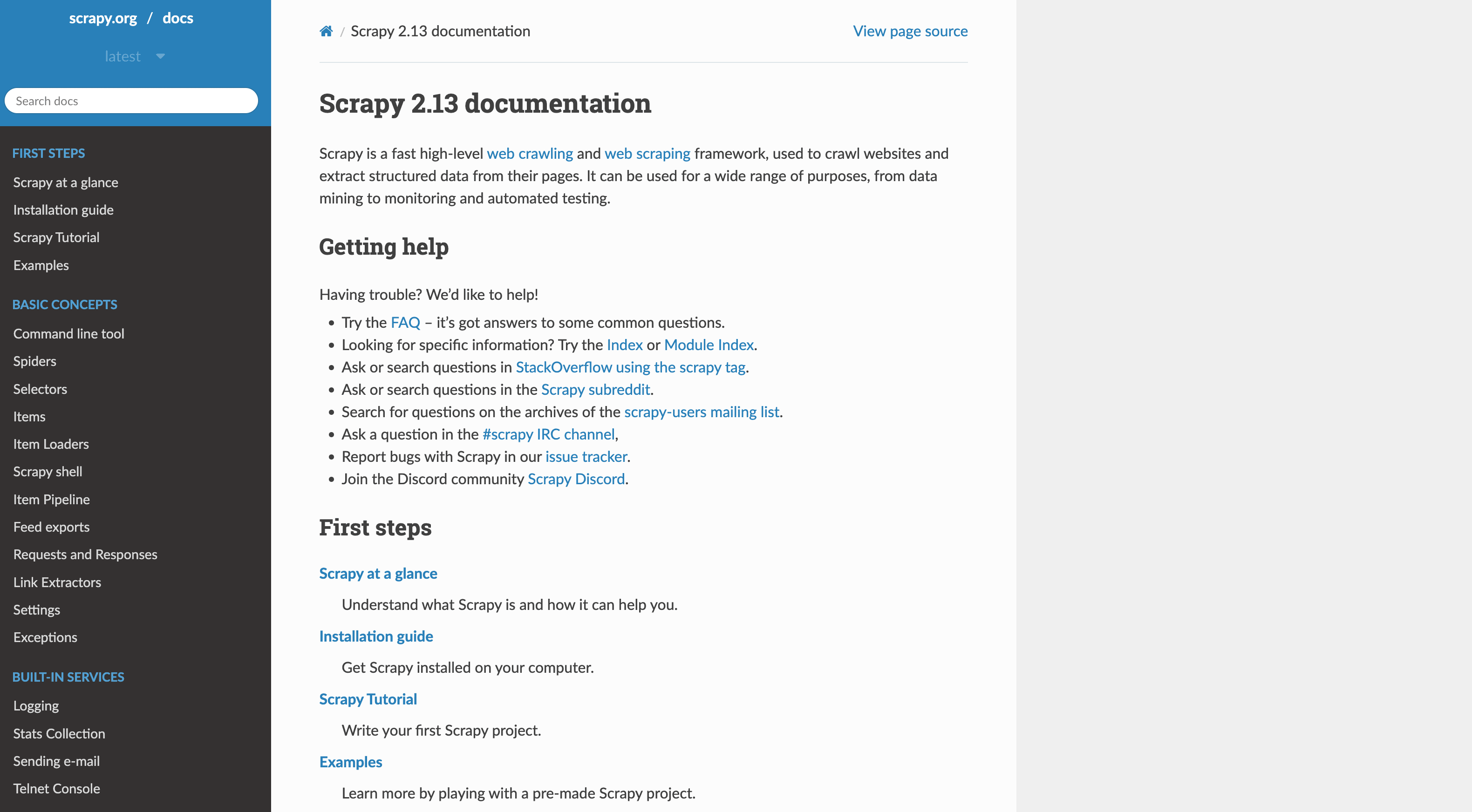Open the Scrapy Discord link
Screen dimensions: 1472x812
(576, 479)
